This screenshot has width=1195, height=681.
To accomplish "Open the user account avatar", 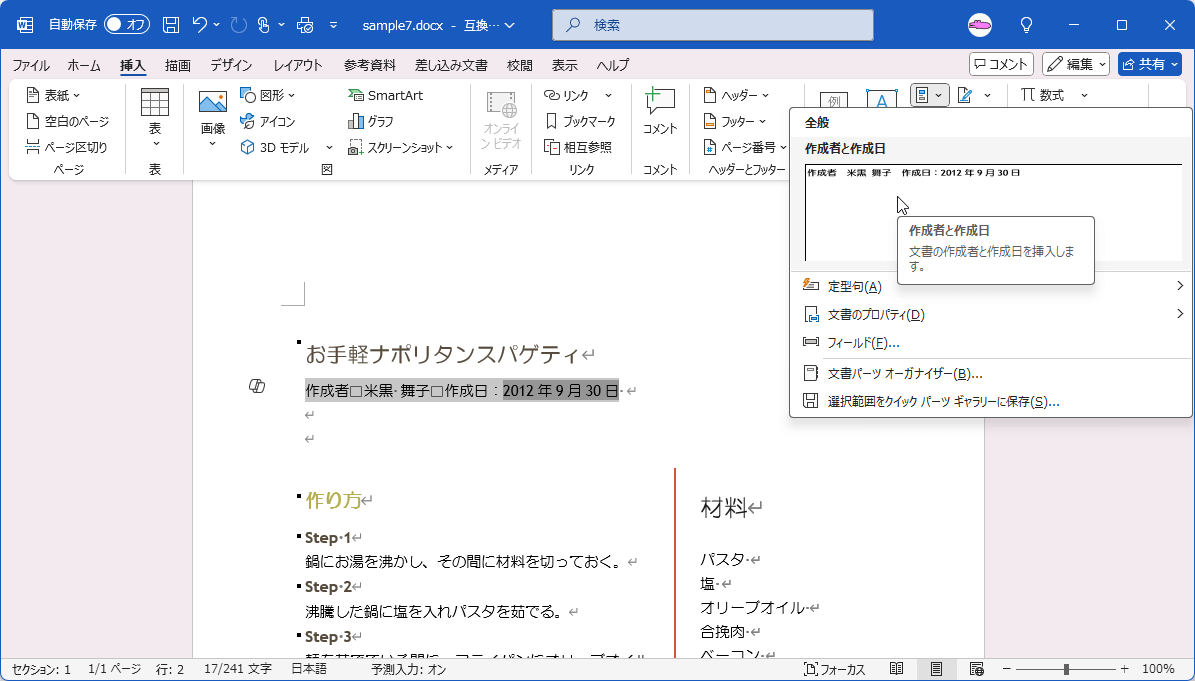I will click(x=979, y=25).
